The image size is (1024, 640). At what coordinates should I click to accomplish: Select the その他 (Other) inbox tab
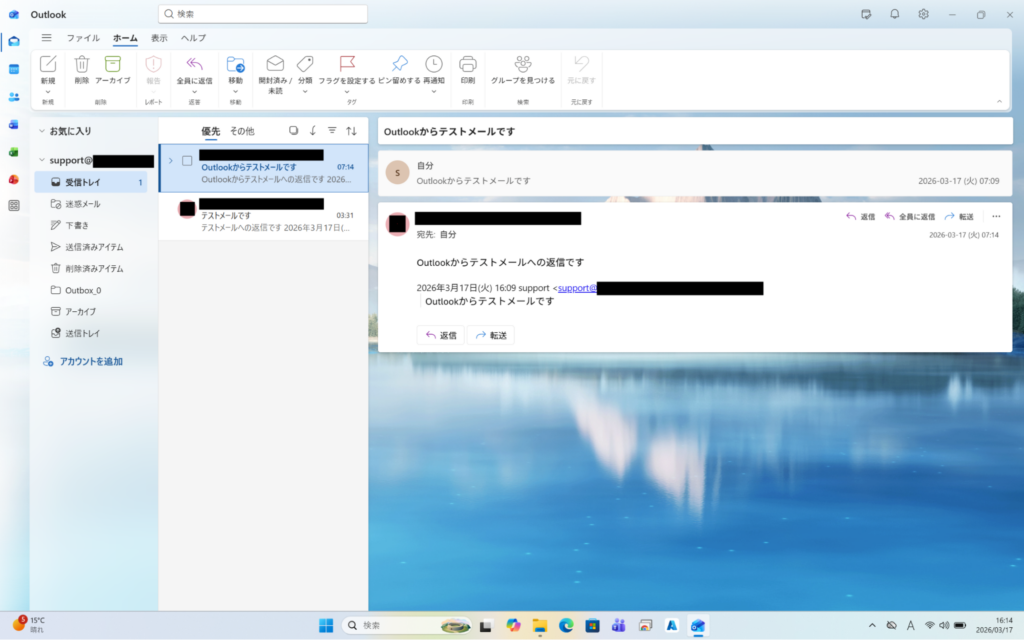tap(242, 131)
